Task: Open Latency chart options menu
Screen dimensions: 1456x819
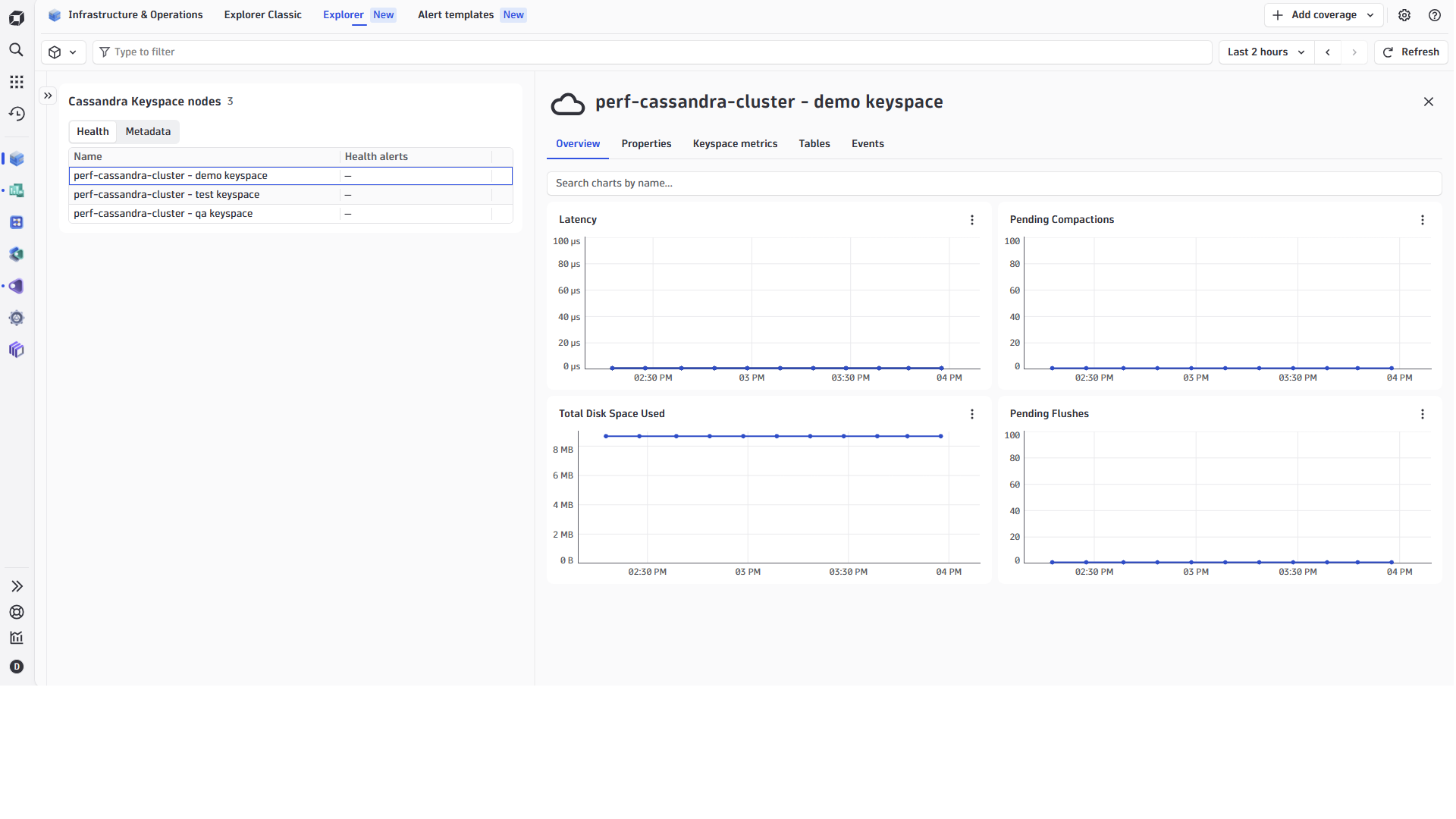Action: (972, 220)
